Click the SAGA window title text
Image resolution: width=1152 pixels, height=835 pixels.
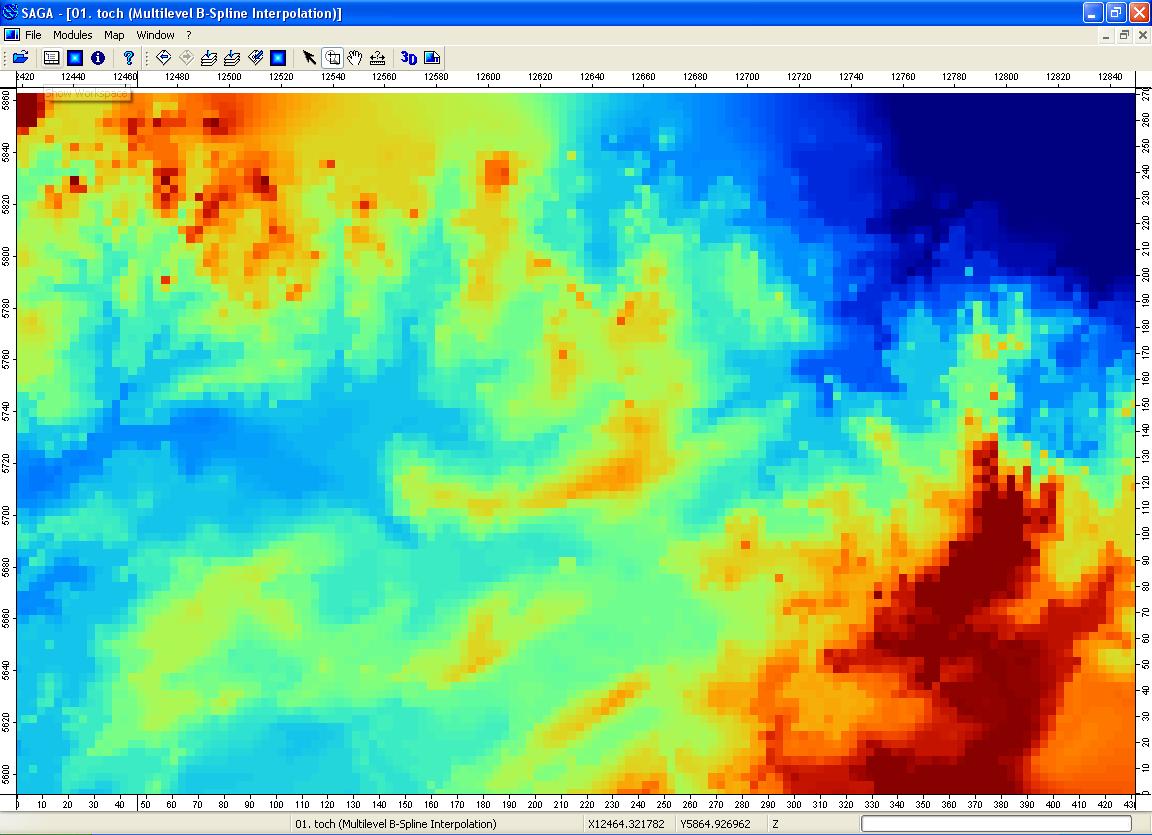[x=181, y=13]
